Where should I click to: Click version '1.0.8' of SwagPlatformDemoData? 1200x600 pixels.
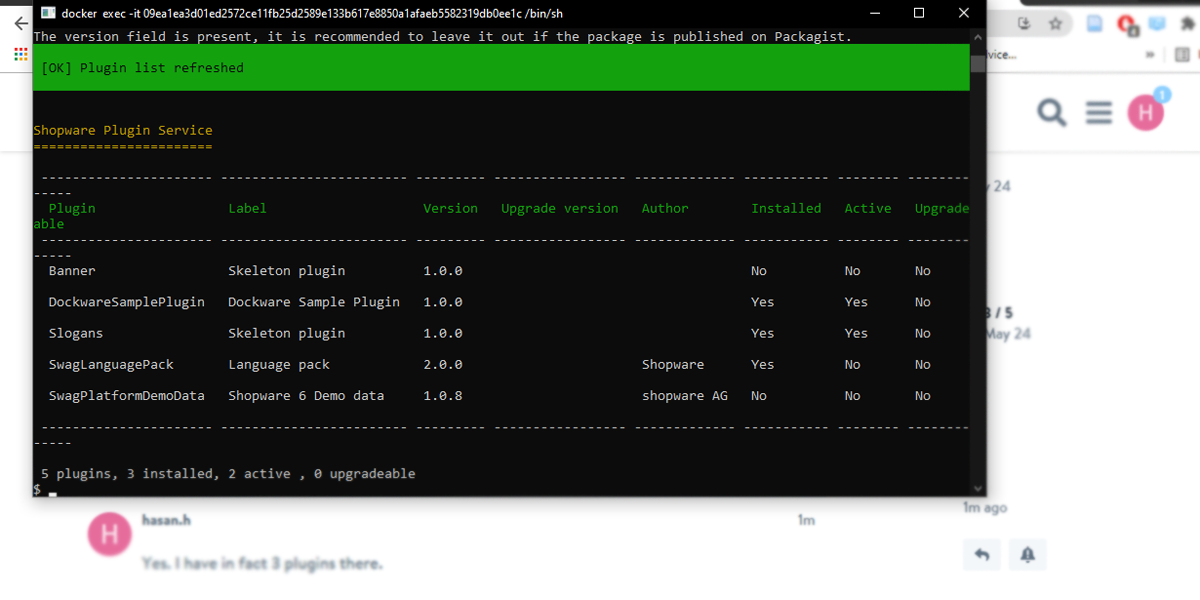pyautogui.click(x=443, y=395)
